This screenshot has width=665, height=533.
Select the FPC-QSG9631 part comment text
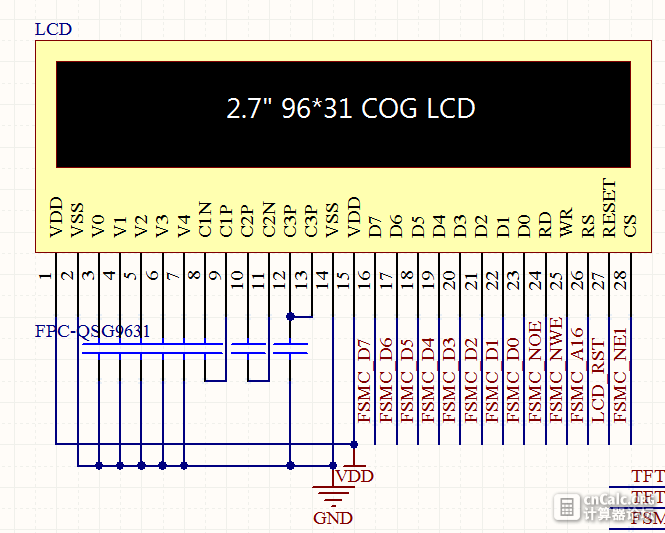[x=92, y=331]
